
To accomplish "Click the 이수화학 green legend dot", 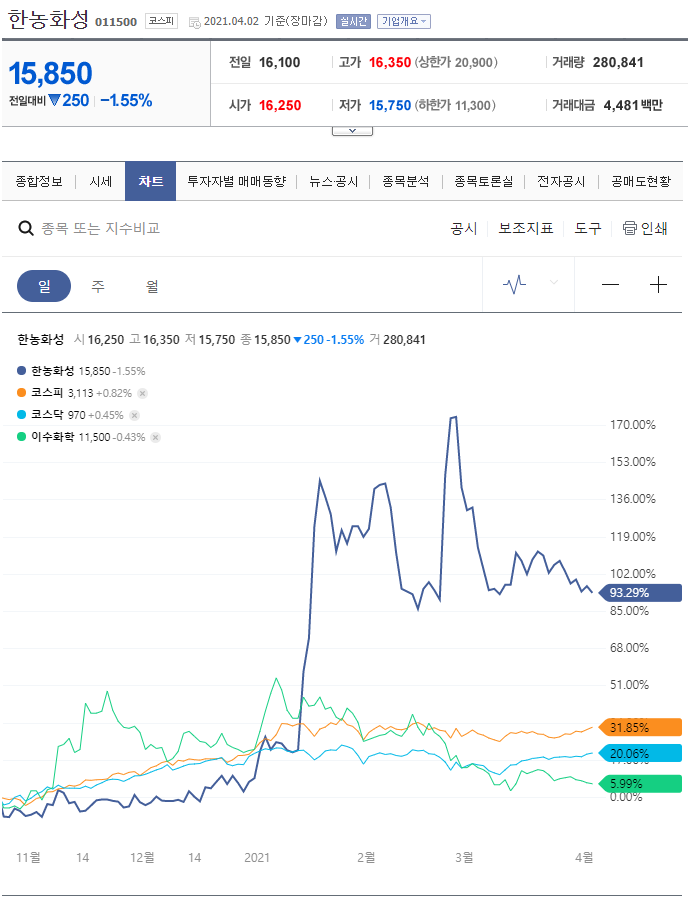I will click(22, 437).
